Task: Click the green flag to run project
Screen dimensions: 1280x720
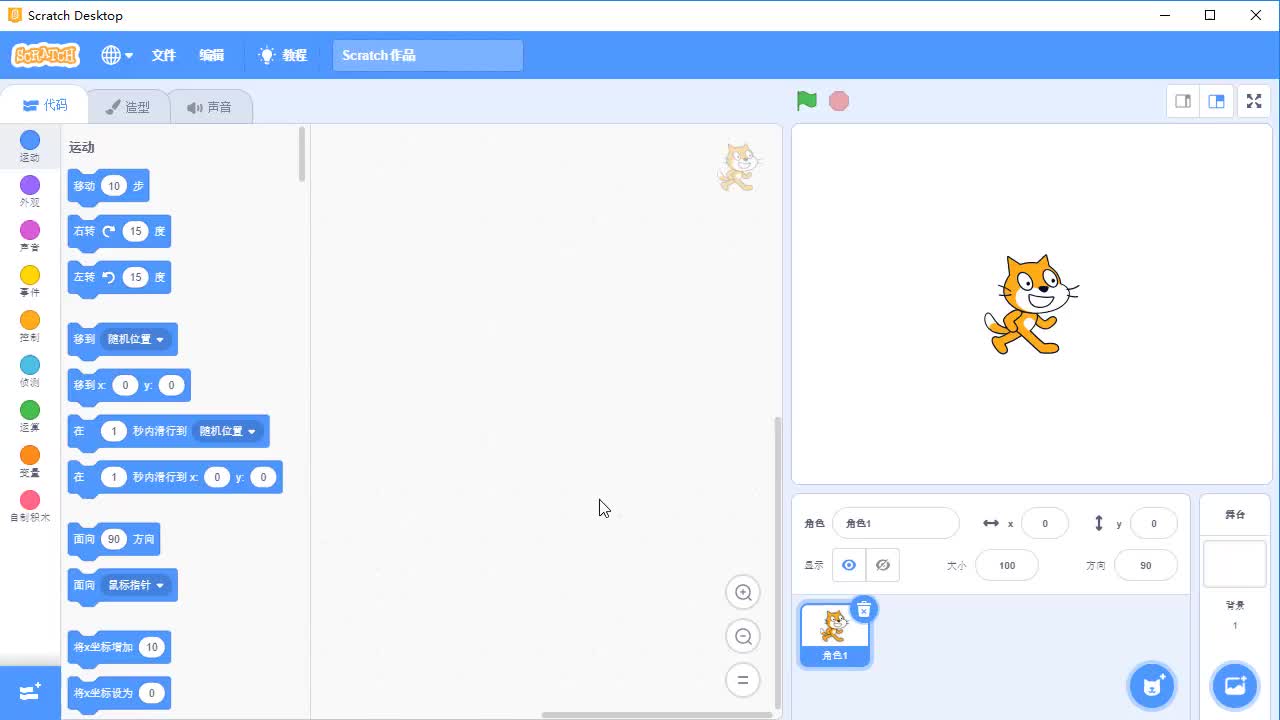Action: point(807,101)
